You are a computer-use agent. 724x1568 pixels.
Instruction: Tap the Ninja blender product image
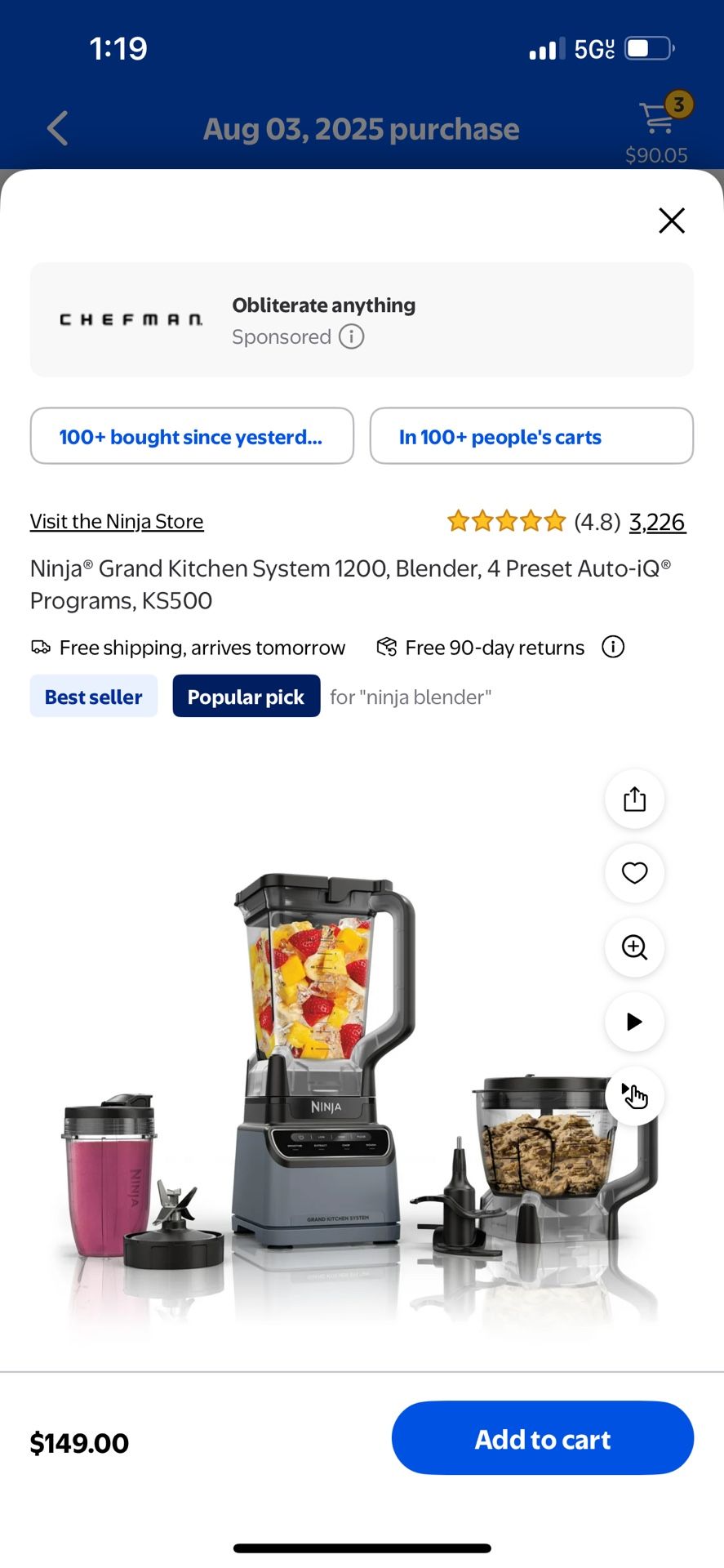point(326,1062)
